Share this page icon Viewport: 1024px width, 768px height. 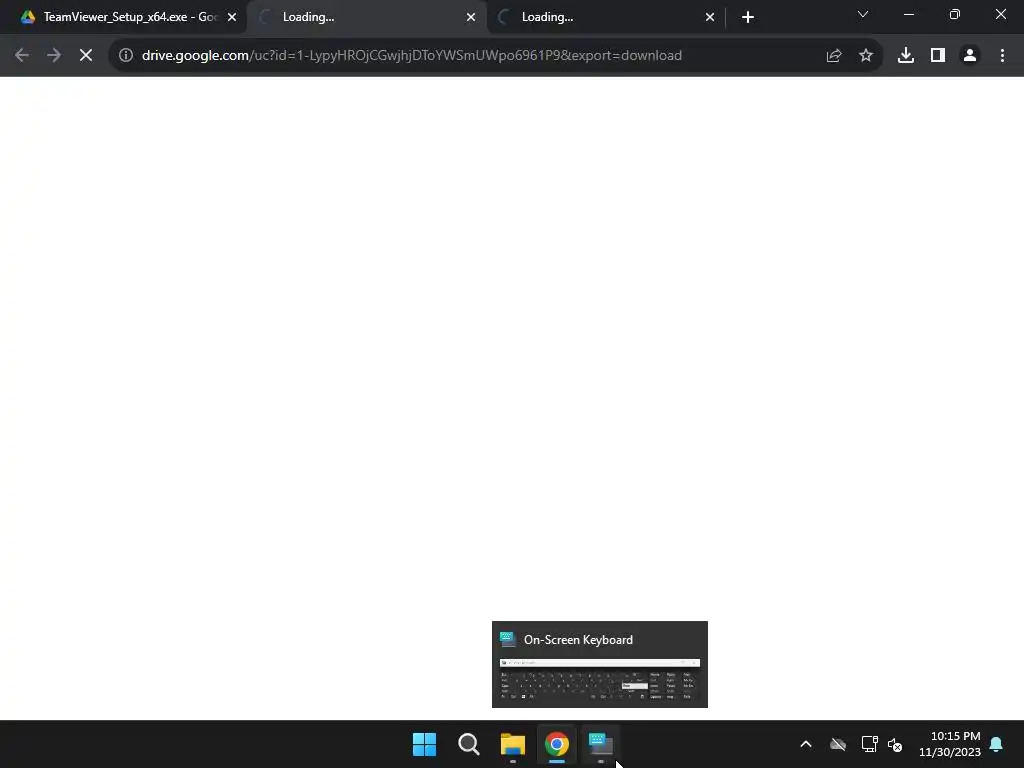(833, 56)
